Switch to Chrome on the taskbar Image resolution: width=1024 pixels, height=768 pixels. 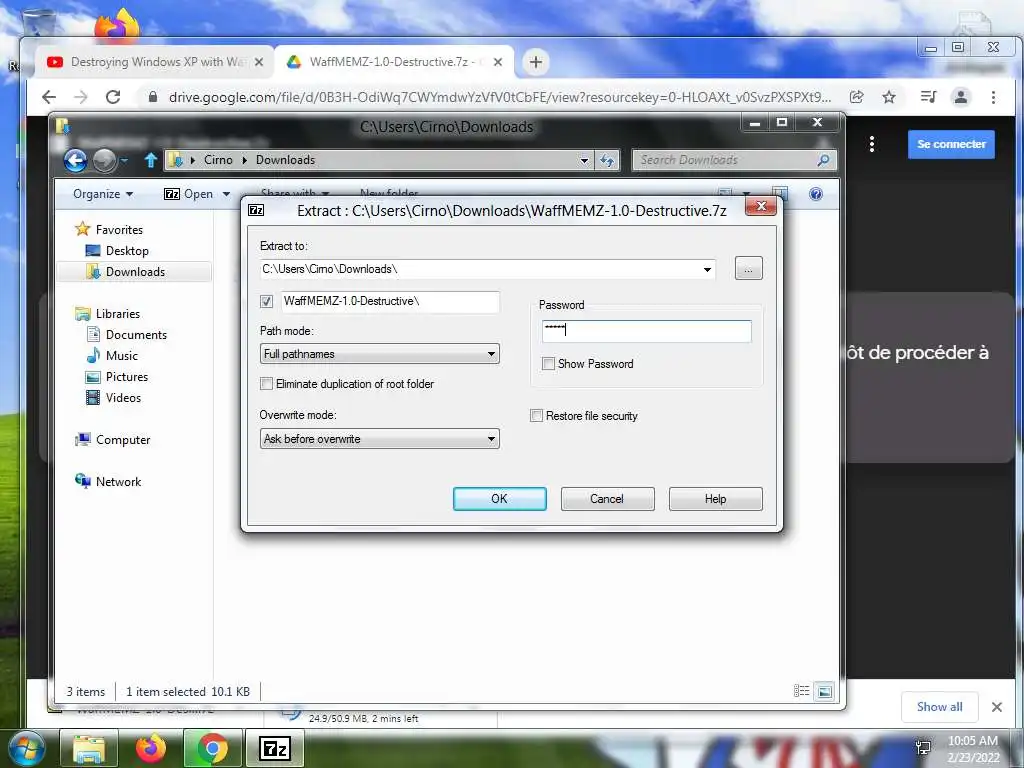[x=212, y=749]
